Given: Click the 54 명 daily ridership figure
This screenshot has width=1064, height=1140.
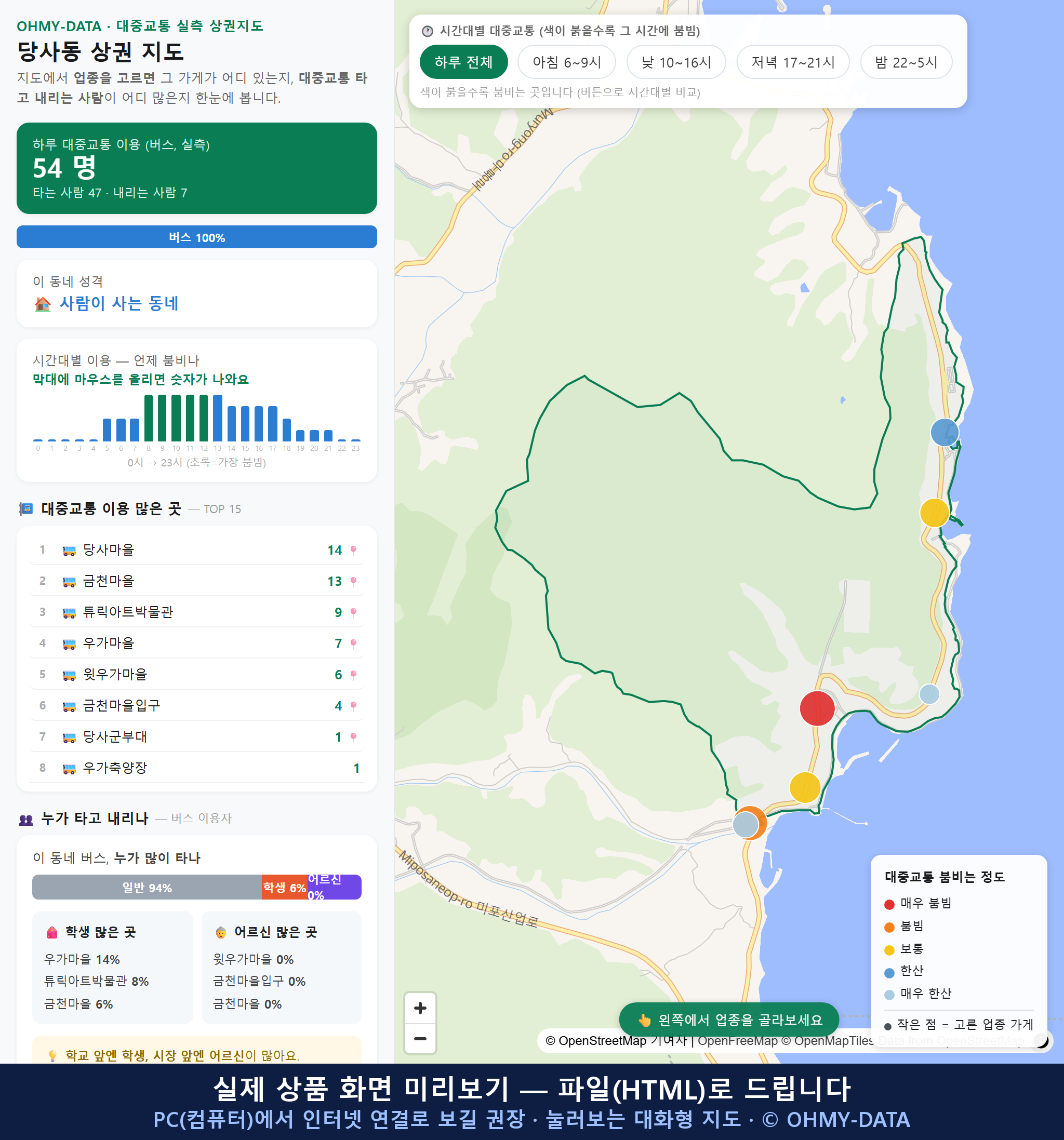Looking at the screenshot, I should pos(64,168).
